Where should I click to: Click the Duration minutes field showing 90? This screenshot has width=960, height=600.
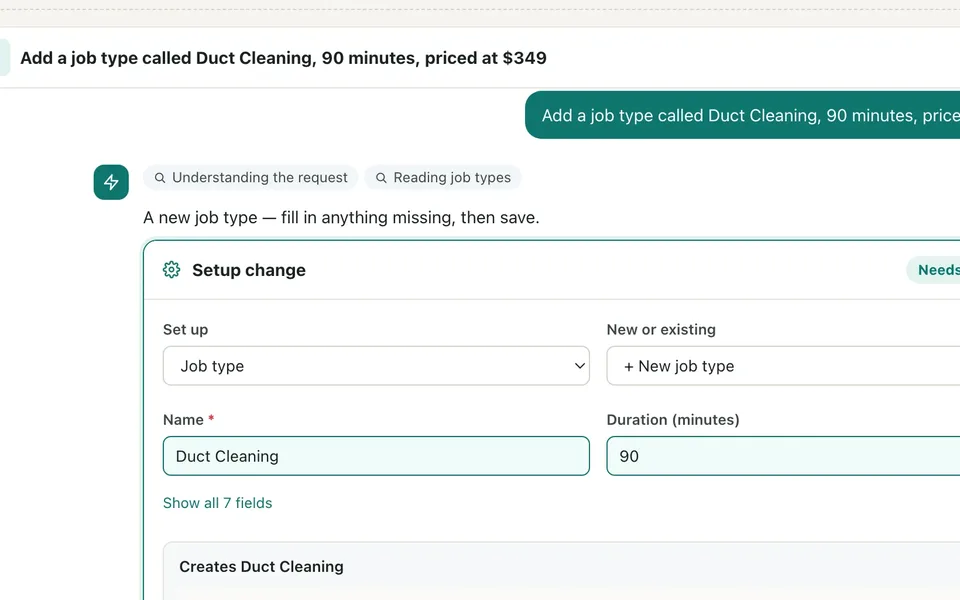coord(783,456)
